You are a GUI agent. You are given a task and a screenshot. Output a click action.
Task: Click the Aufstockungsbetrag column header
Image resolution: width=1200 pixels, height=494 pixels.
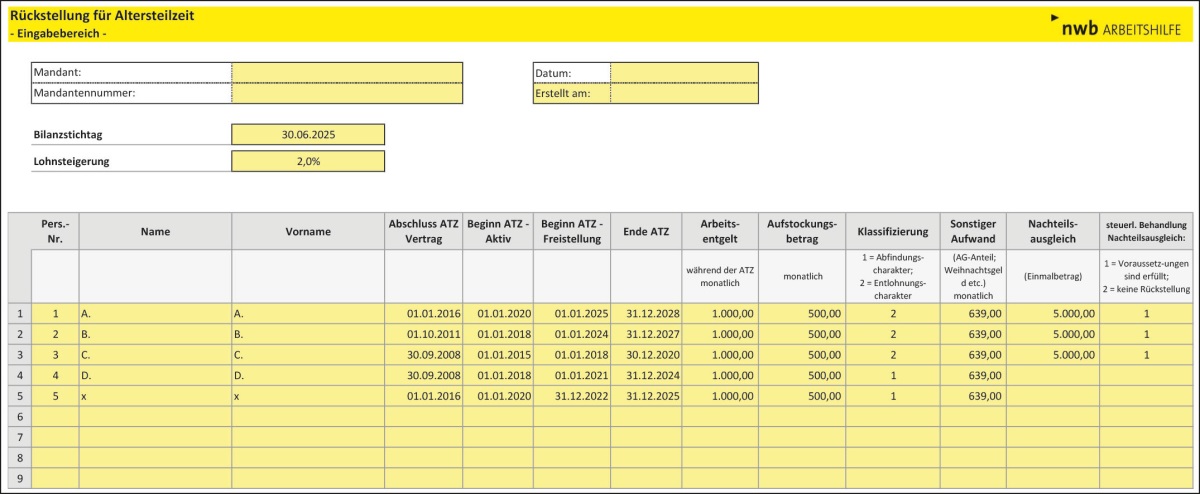(x=802, y=231)
